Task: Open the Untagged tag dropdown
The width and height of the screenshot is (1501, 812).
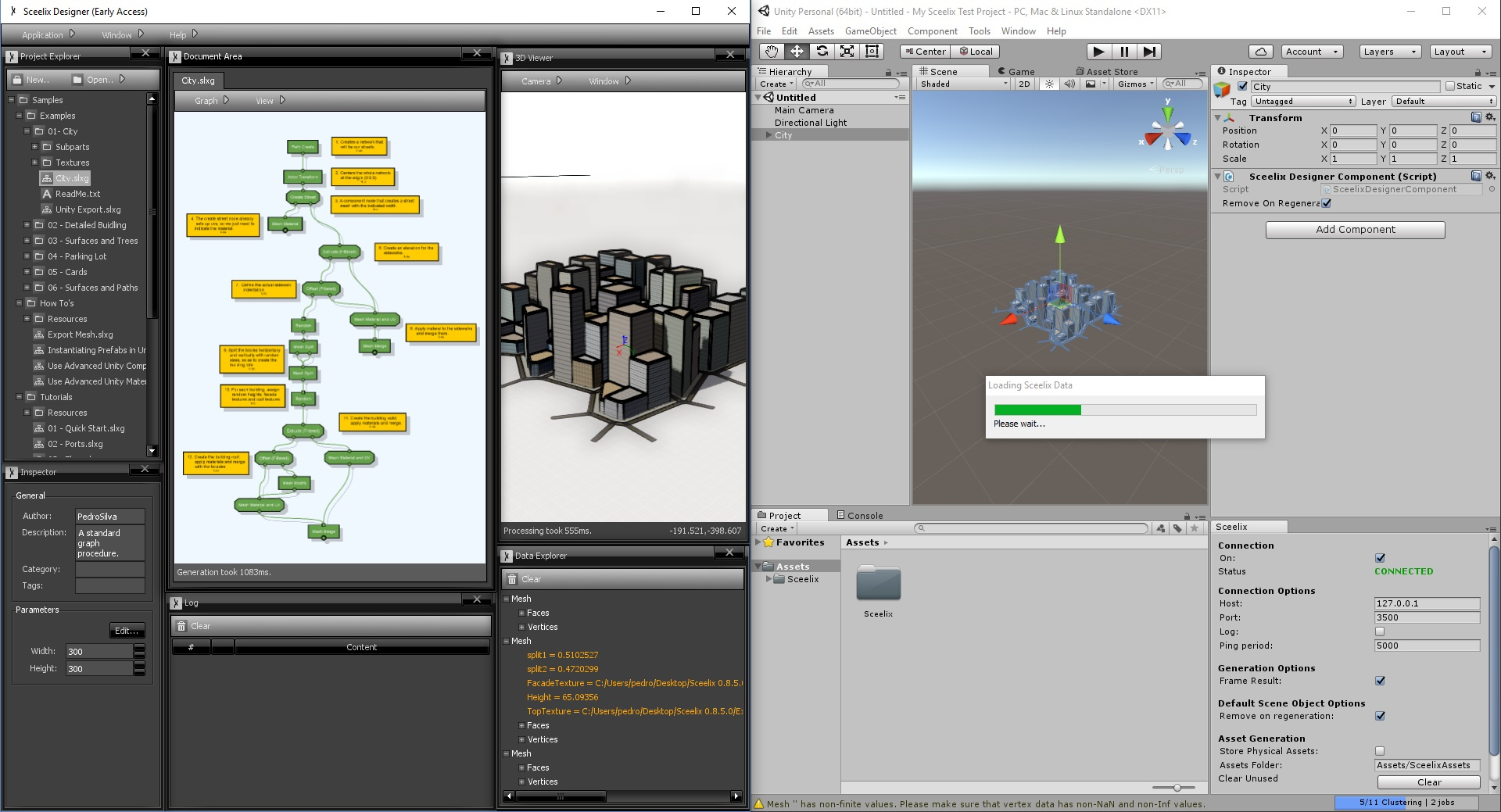Action: coord(1303,102)
